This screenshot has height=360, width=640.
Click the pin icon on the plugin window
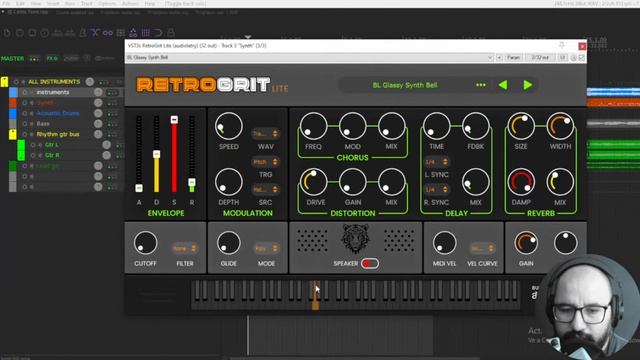[x=562, y=45]
